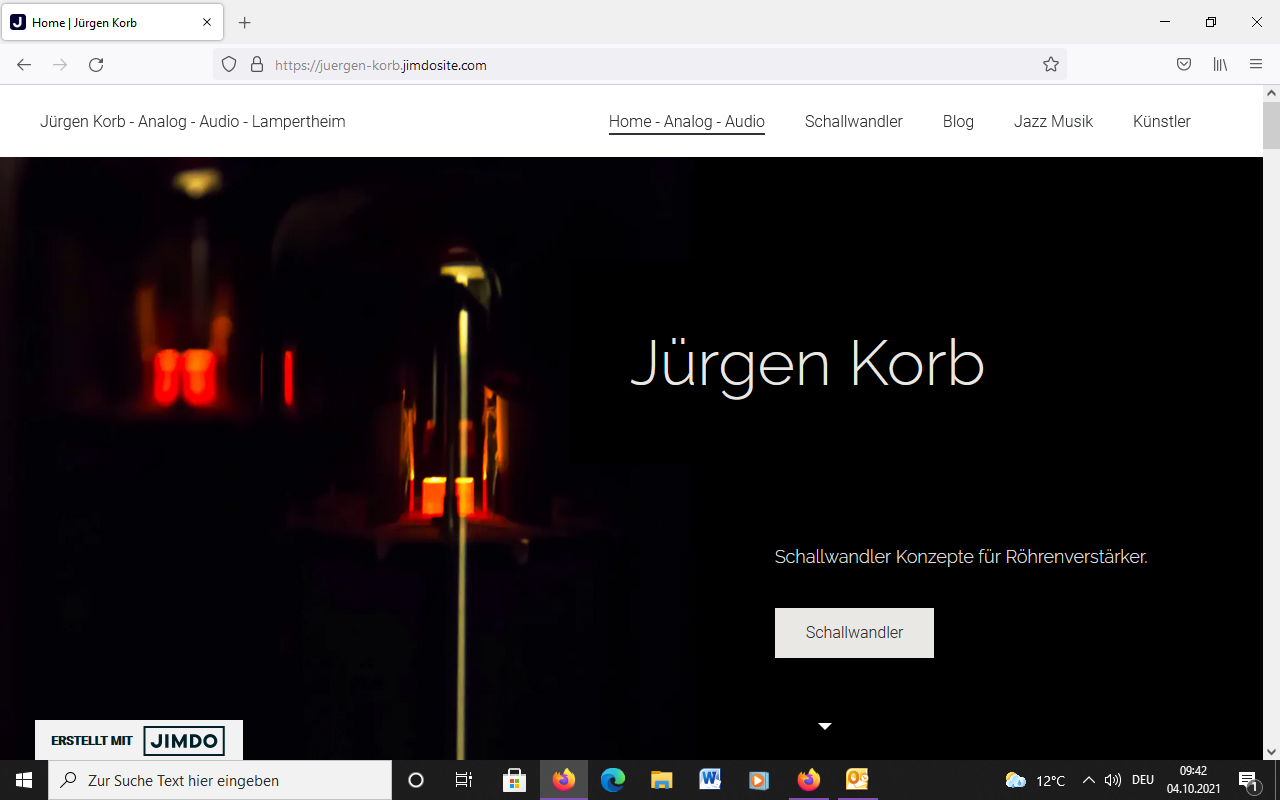Bookmark this page with the star icon
Image resolution: width=1280 pixels, height=800 pixels.
(x=1050, y=65)
